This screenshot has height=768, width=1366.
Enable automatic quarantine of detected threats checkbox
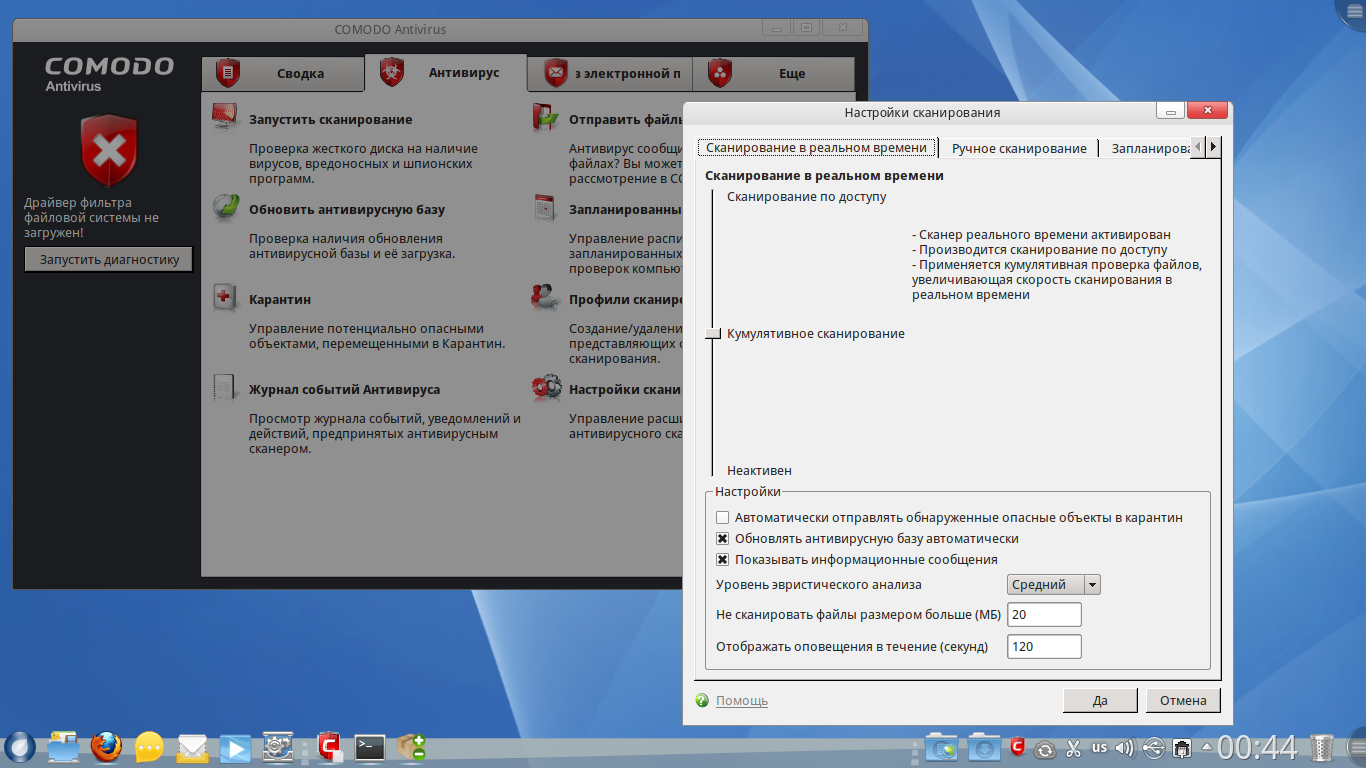click(723, 518)
